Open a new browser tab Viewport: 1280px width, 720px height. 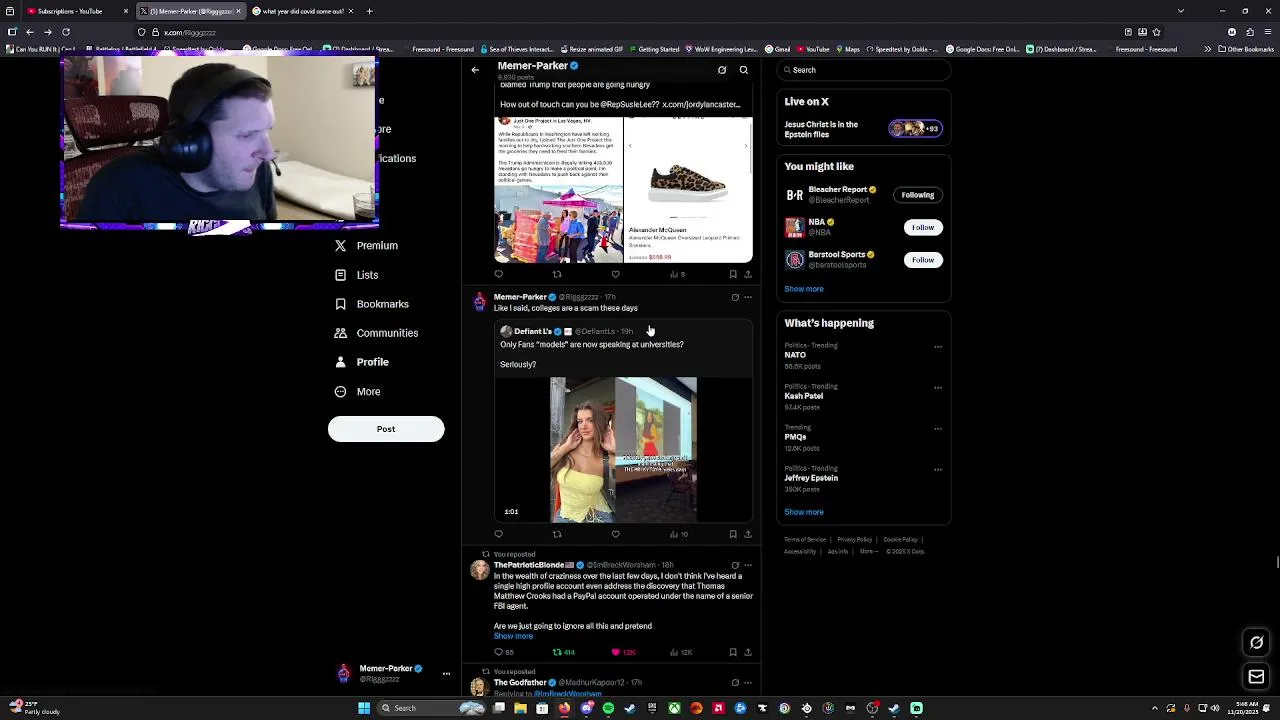point(370,11)
